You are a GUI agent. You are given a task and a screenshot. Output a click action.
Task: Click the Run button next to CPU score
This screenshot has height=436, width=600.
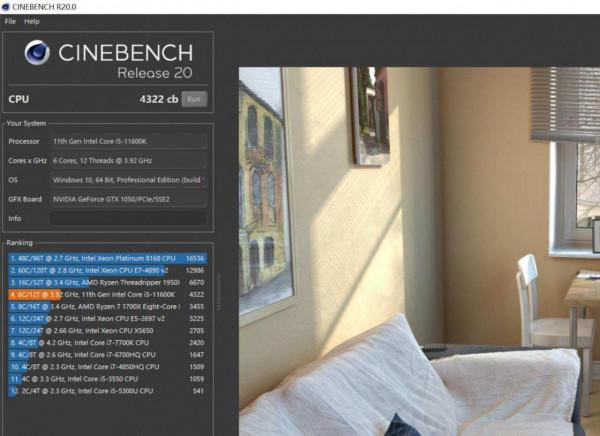(194, 99)
